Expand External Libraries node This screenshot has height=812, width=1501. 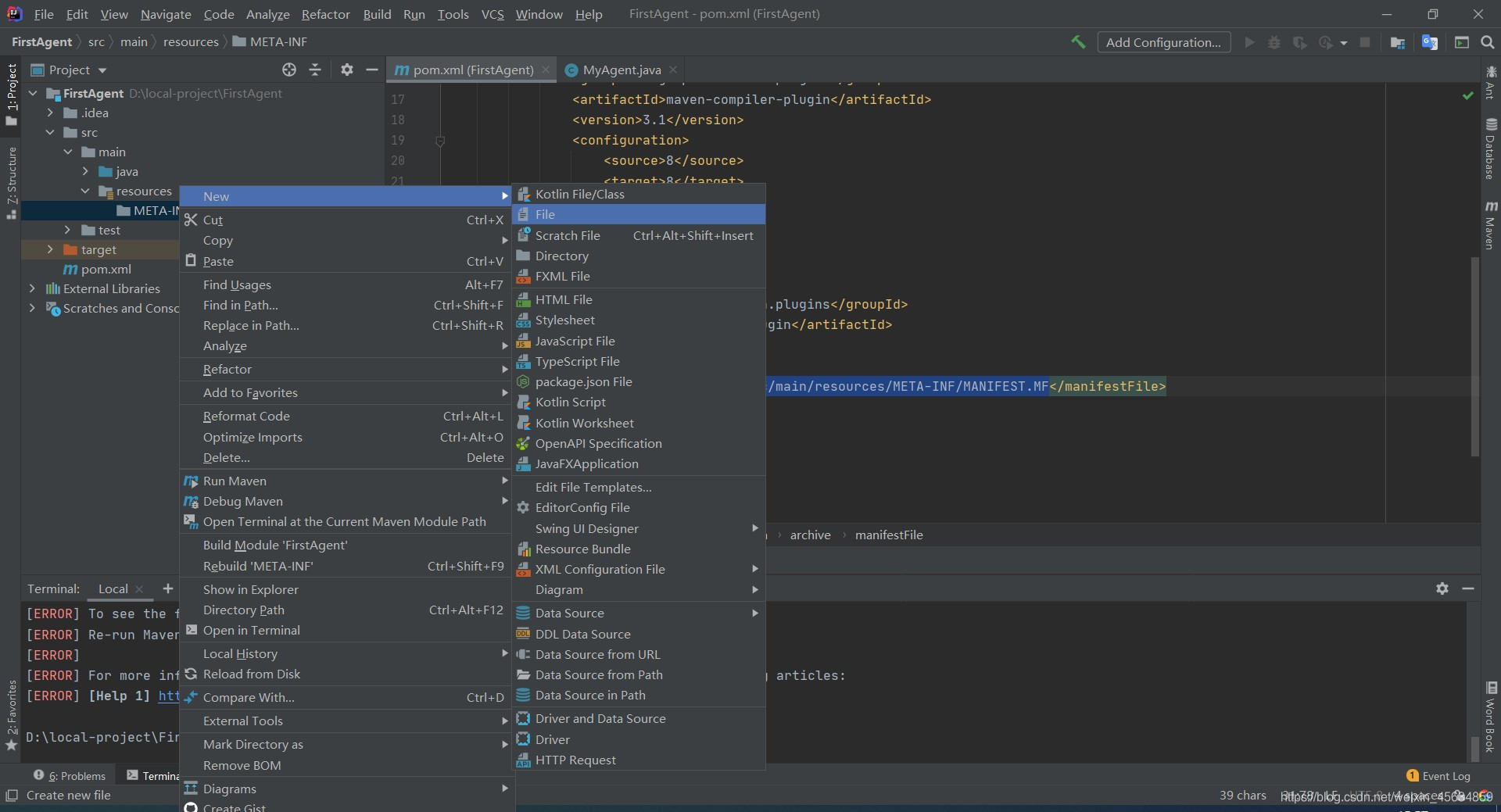click(32, 288)
